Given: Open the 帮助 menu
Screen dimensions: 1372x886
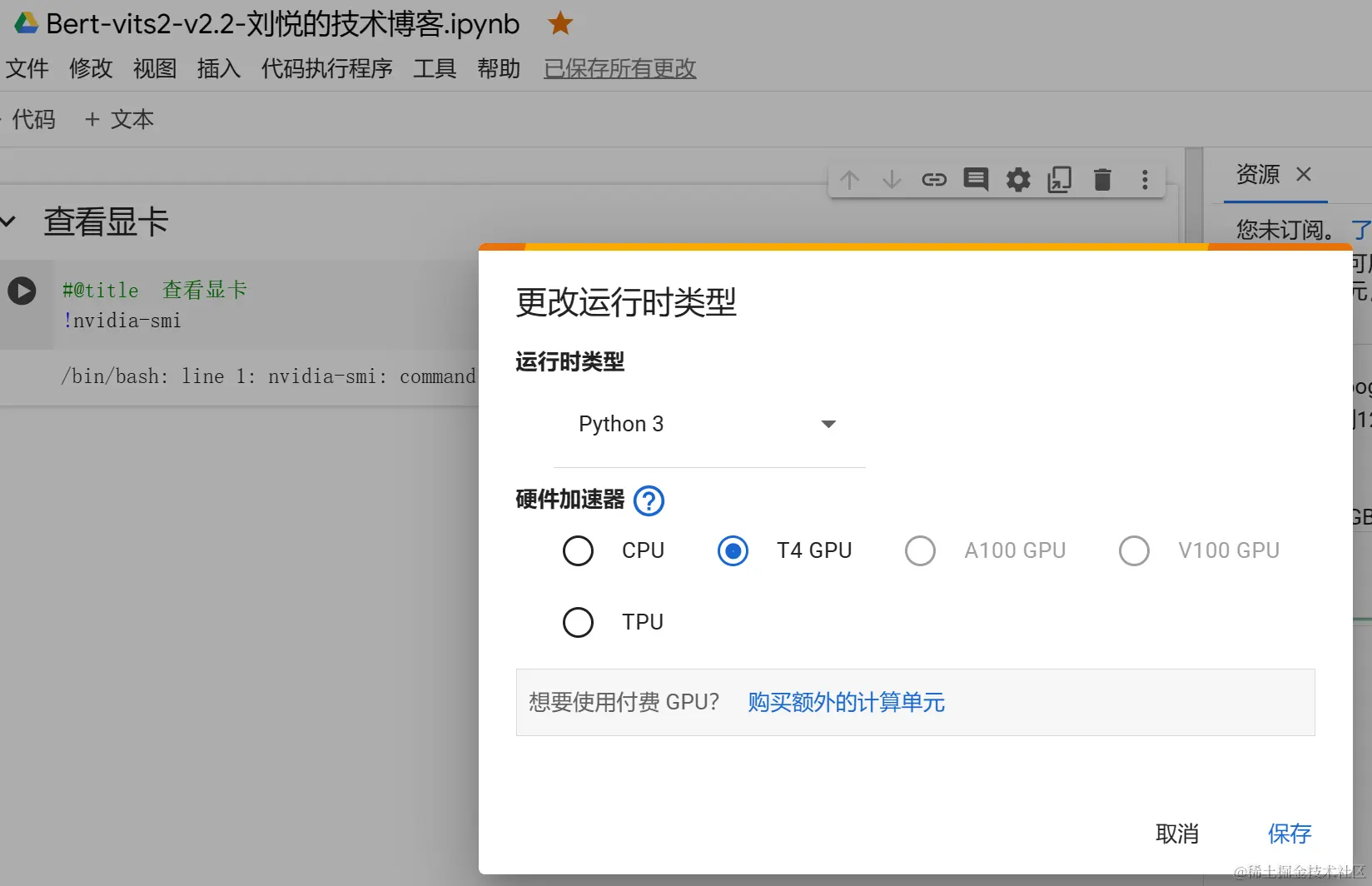Looking at the screenshot, I should tap(499, 68).
